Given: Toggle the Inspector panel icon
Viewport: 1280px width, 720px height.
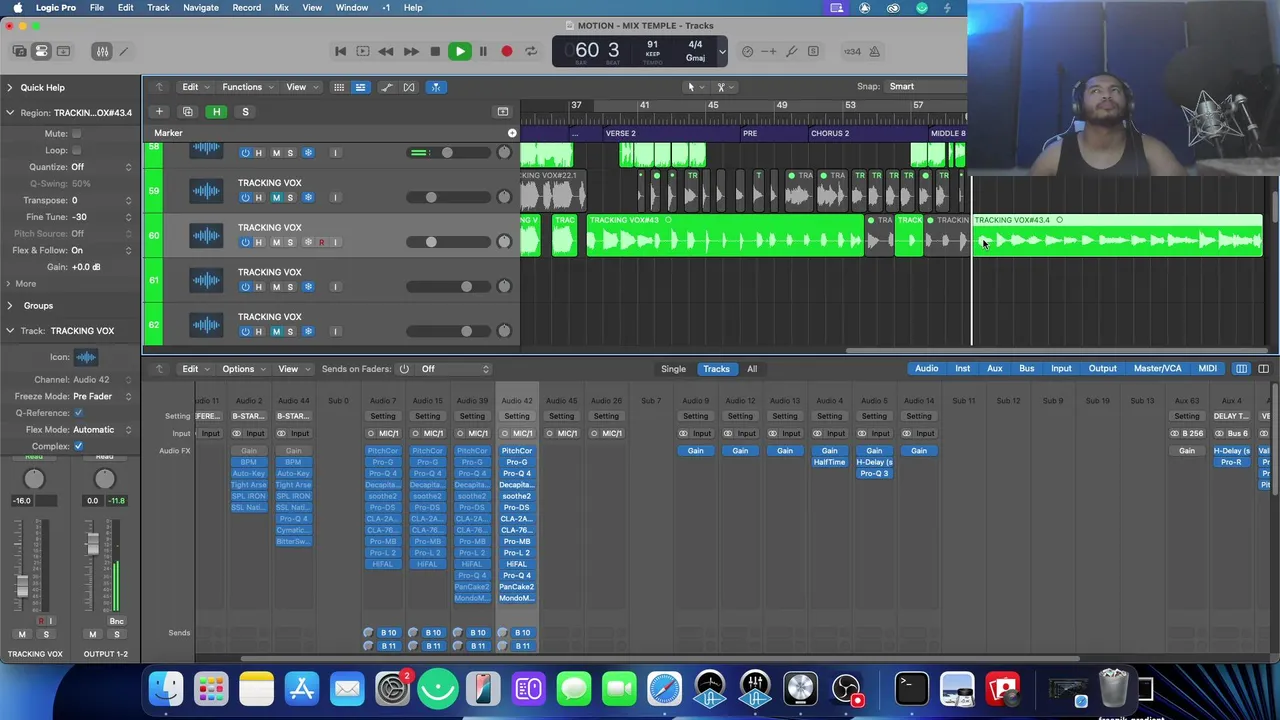Looking at the screenshot, I should tap(41, 51).
